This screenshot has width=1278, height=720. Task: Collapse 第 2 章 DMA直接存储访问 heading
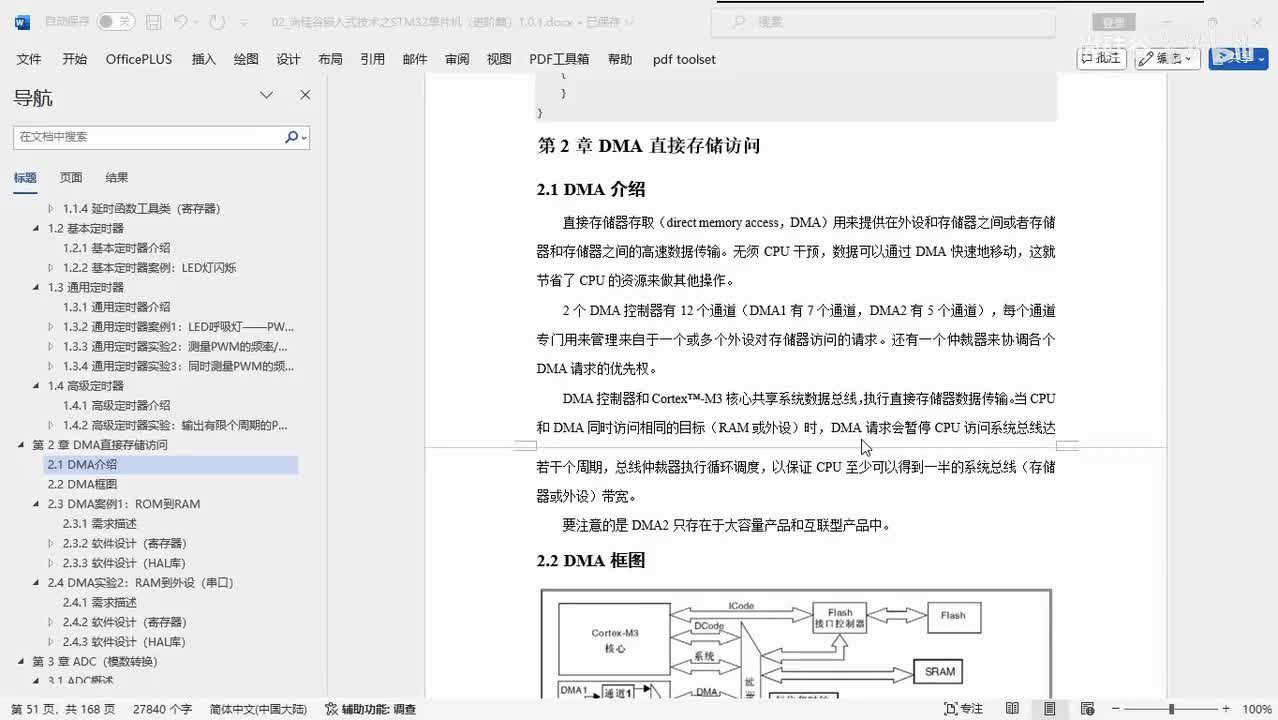coord(22,445)
